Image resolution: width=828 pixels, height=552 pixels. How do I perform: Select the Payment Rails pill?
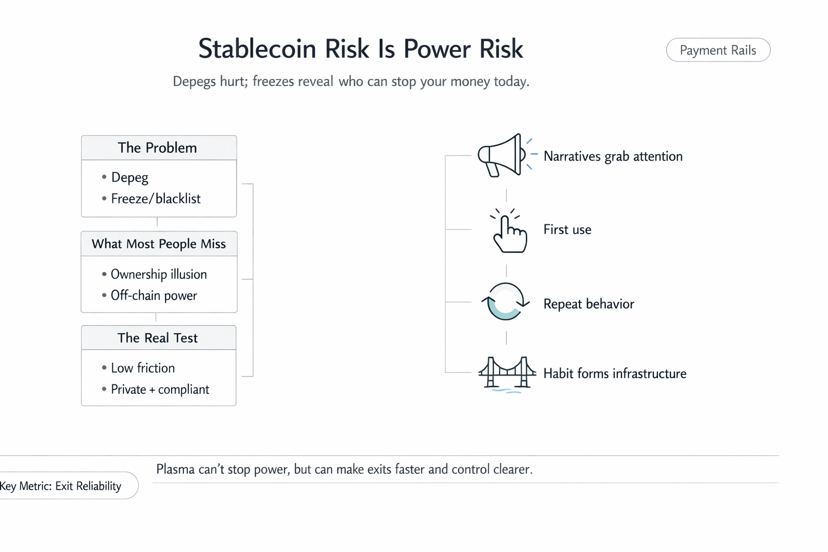click(x=718, y=50)
